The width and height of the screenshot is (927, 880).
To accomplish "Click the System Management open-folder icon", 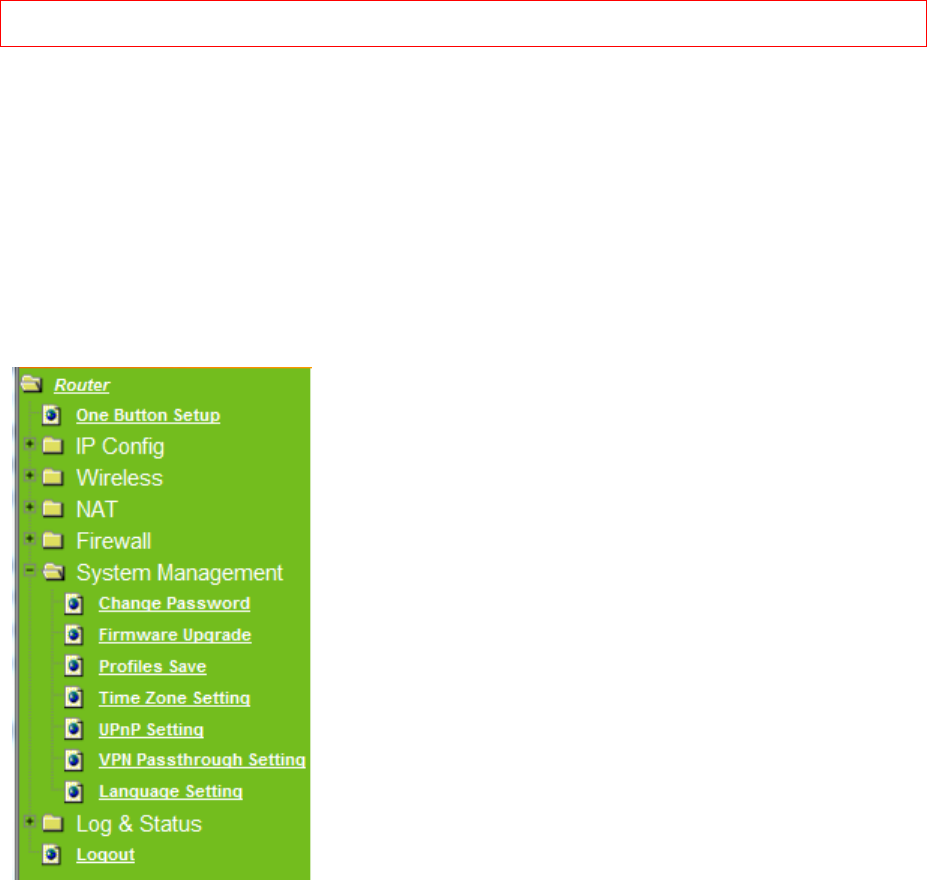I will click(54, 571).
